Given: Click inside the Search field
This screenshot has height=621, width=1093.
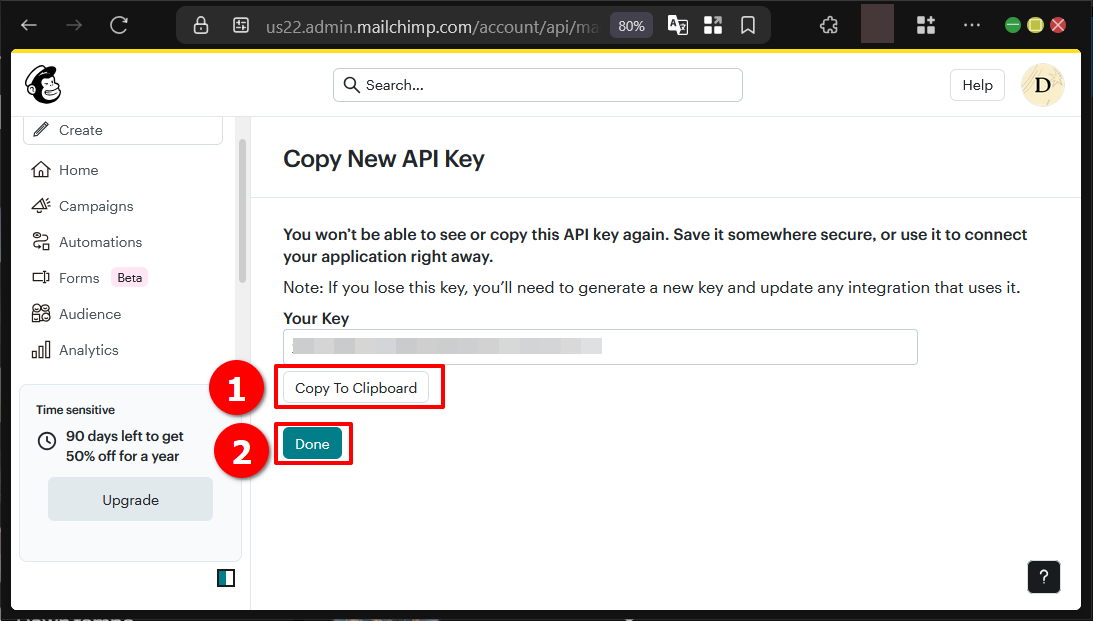Looking at the screenshot, I should 537,85.
